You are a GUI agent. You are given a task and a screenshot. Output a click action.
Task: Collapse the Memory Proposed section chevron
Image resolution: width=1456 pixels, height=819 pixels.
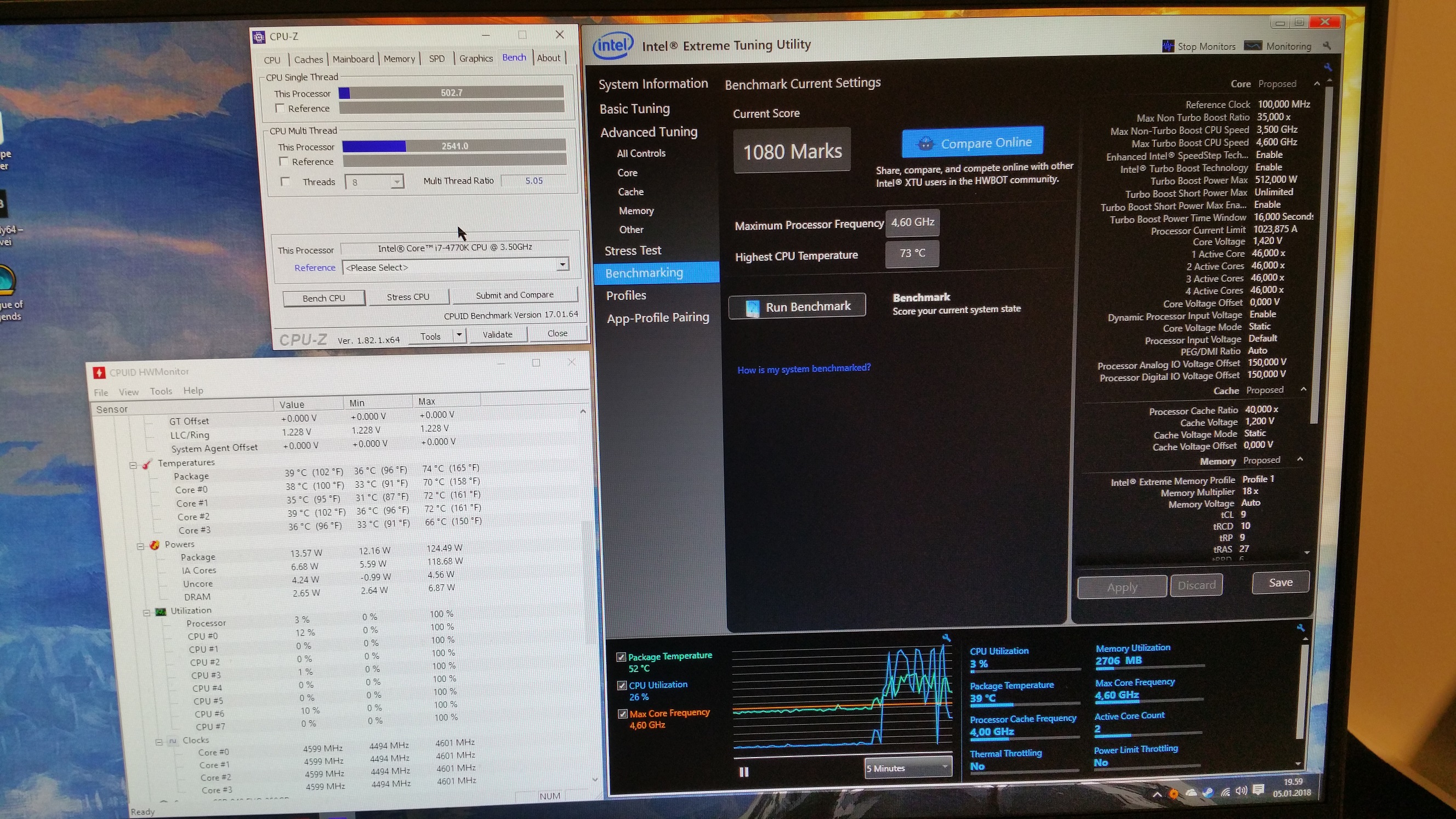[x=1299, y=459]
